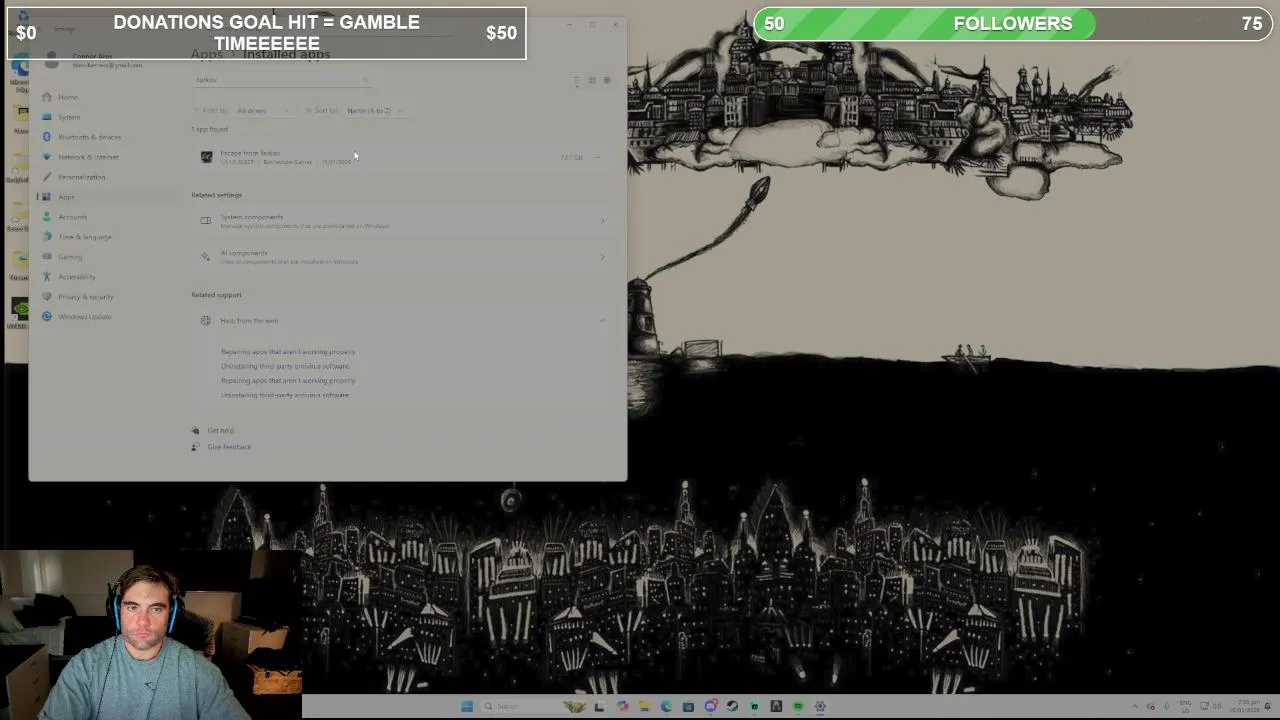
Task: Open the Recycle Bin desktop icon
Action: (22, 18)
